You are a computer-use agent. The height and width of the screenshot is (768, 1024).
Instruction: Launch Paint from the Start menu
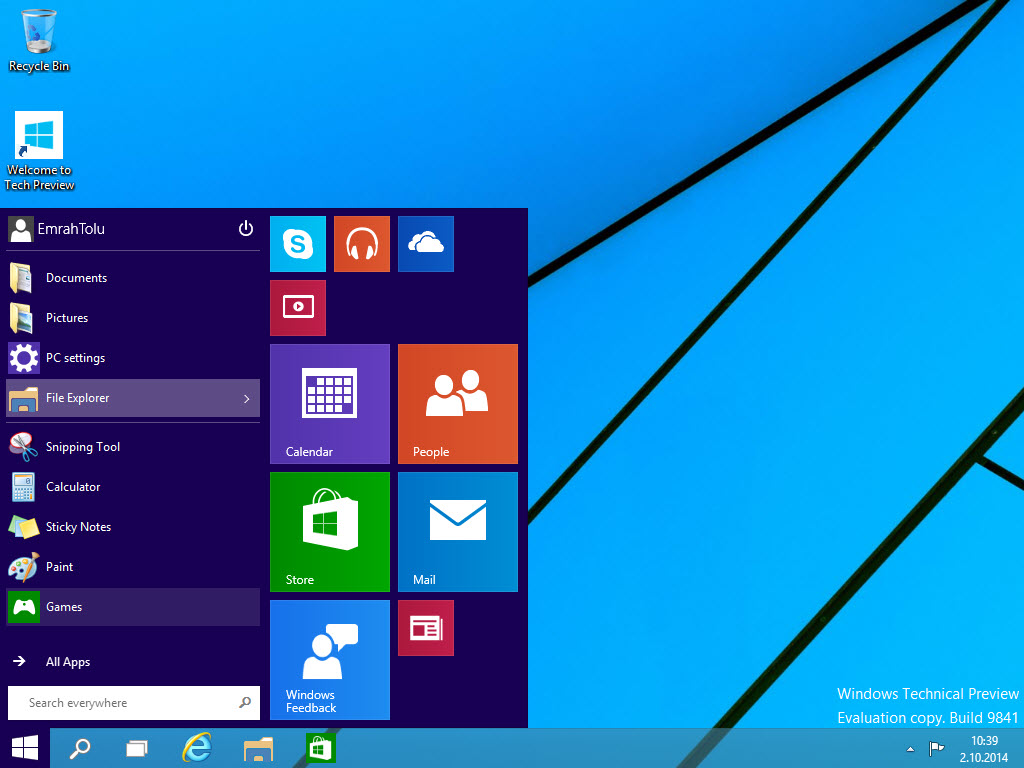coord(133,567)
